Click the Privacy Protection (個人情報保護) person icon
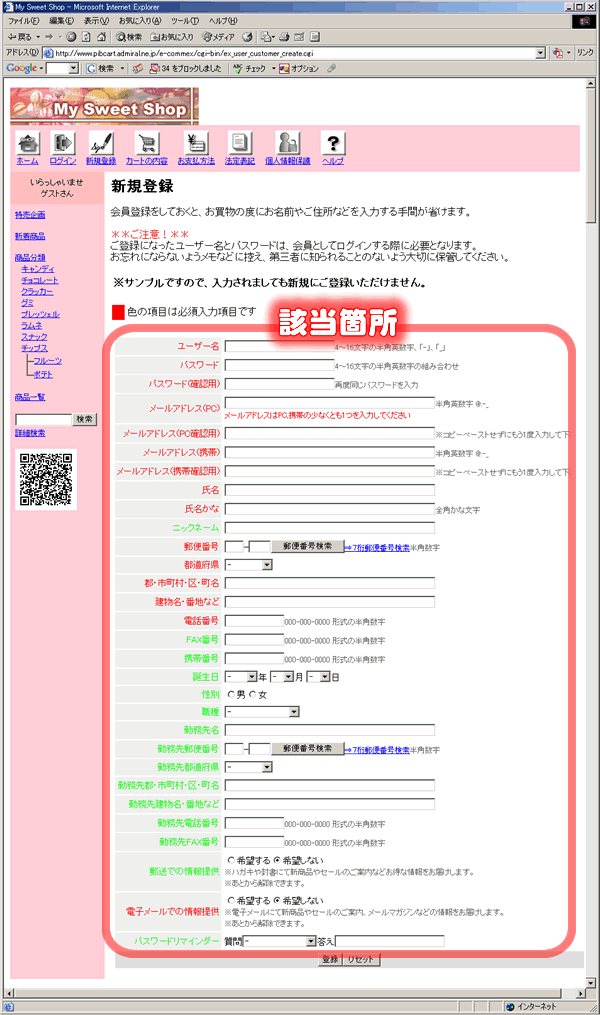 [x=287, y=143]
